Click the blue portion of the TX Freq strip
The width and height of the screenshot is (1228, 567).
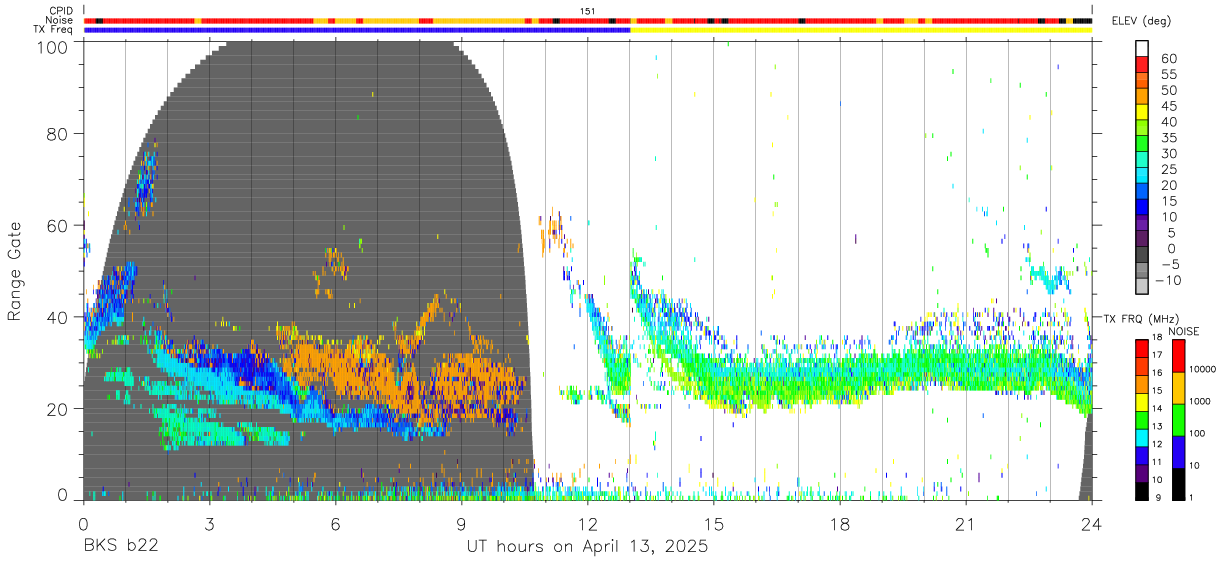coord(357,30)
